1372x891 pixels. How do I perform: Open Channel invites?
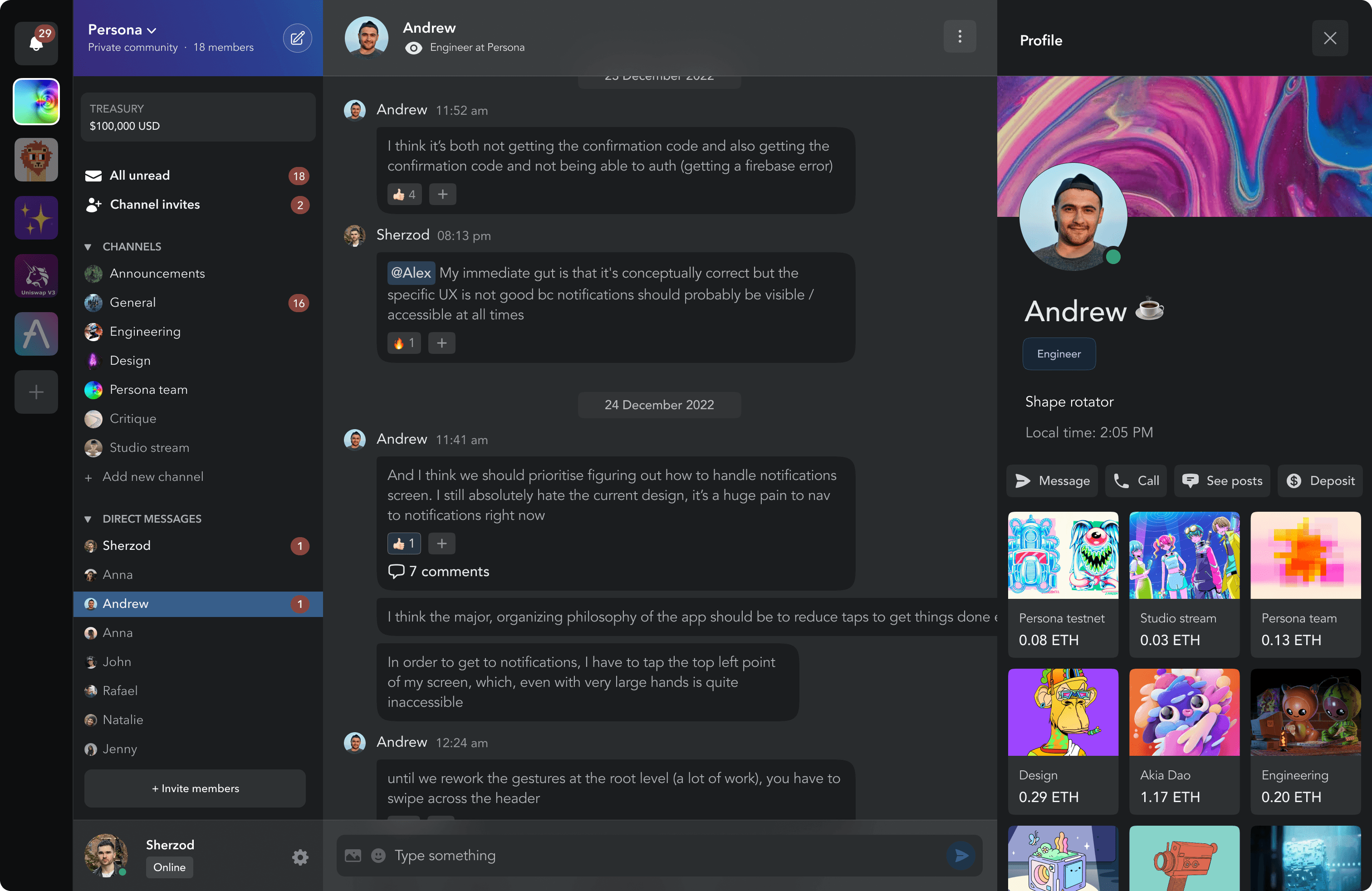tap(198, 205)
